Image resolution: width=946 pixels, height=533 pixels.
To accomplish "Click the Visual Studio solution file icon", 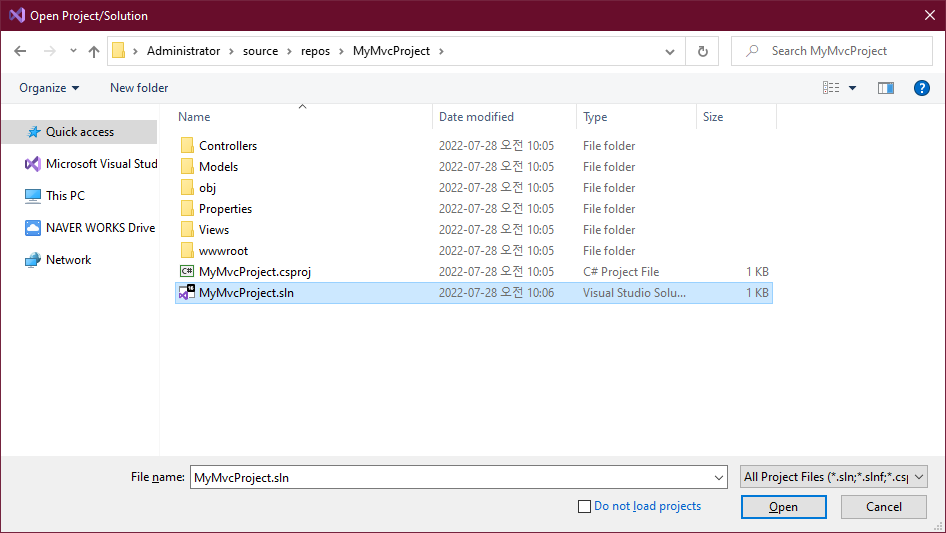I will (187, 293).
